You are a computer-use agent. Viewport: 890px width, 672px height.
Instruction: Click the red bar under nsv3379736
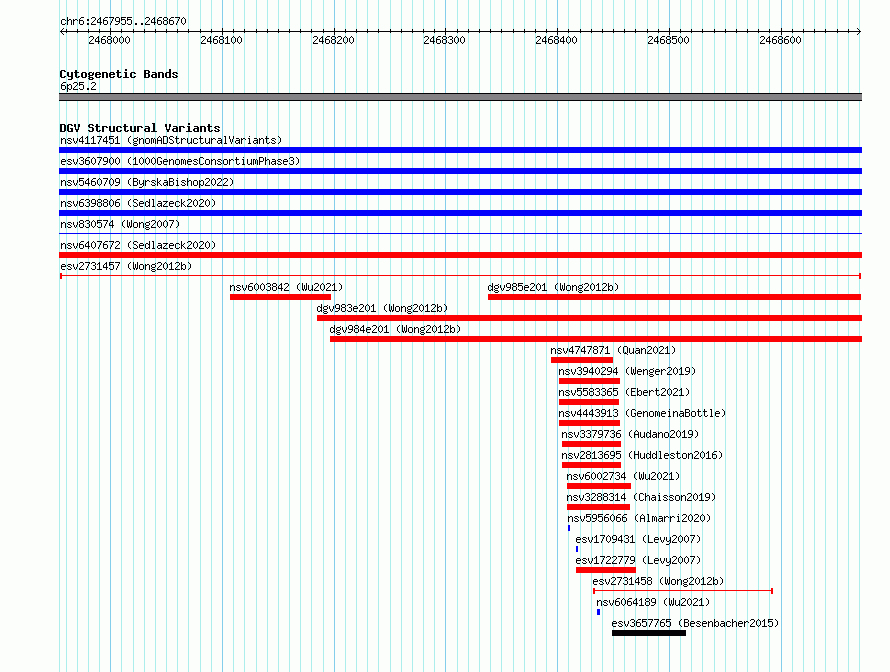point(591,444)
